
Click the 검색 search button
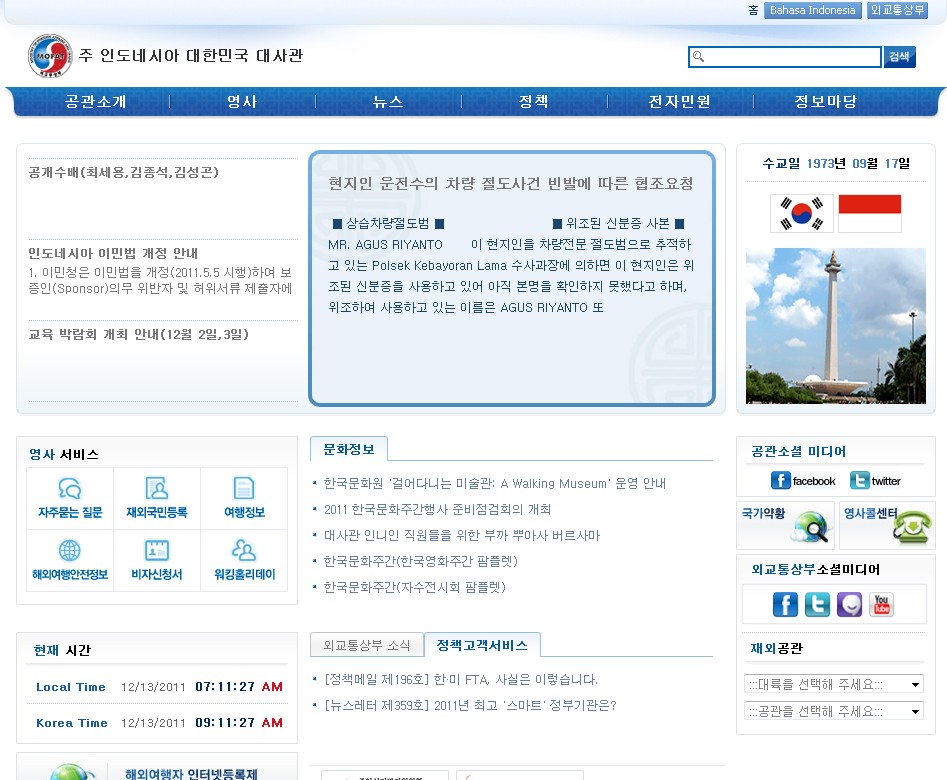click(x=899, y=57)
